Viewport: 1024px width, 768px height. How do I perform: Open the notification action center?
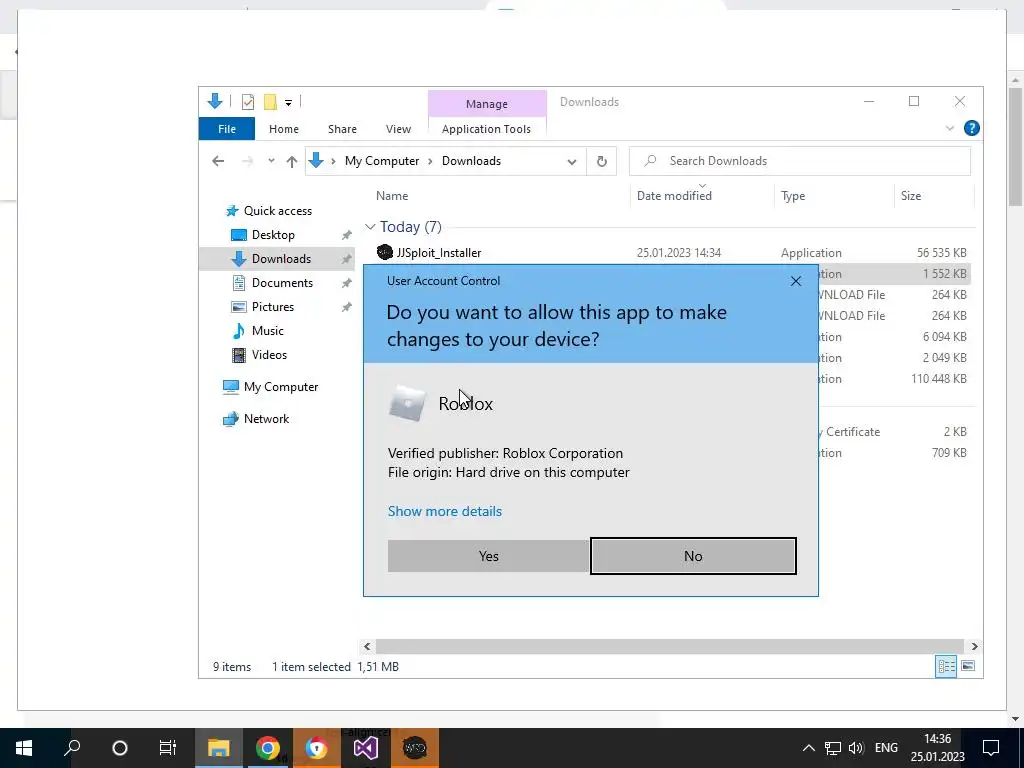point(991,748)
